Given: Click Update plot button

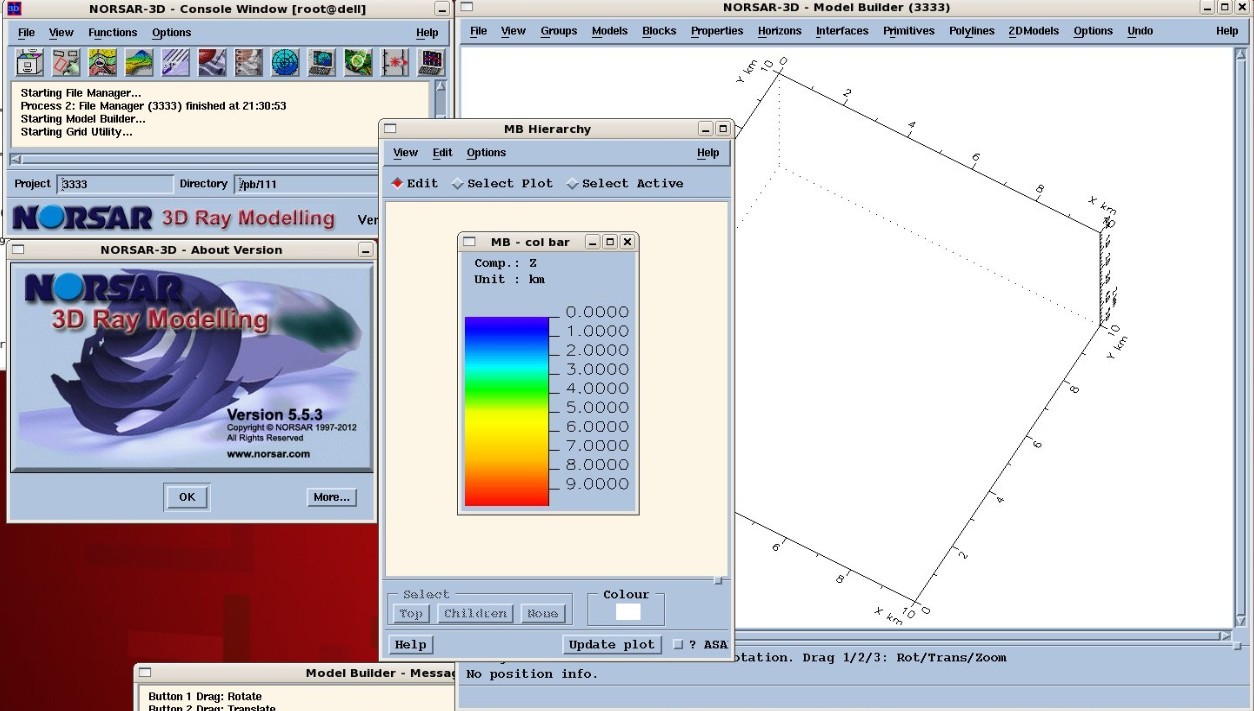Looking at the screenshot, I should point(612,645).
